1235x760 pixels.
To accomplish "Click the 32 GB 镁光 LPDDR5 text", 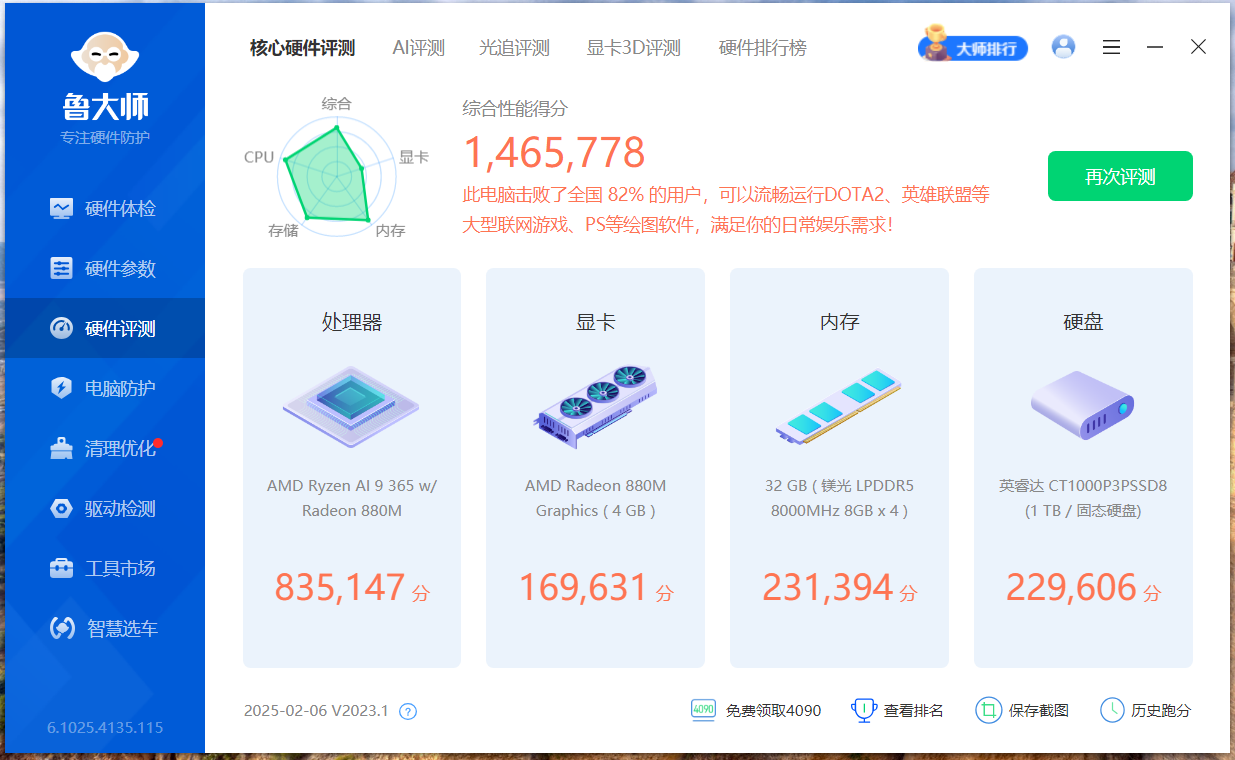I will 839,498.
